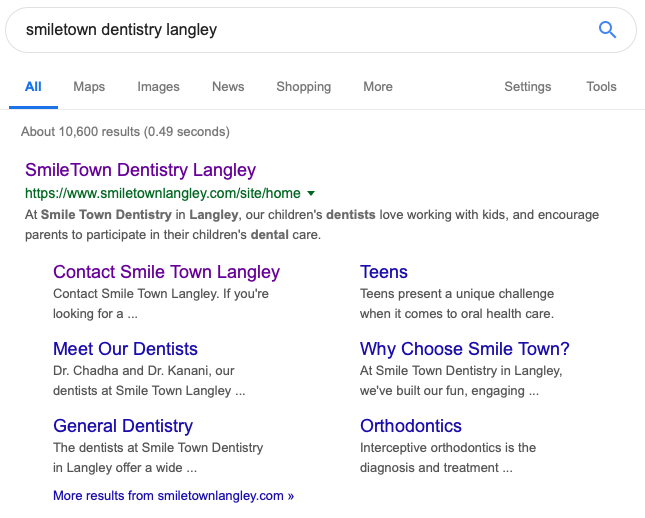Expand the green URL dropdown arrow
The height and width of the screenshot is (518, 645).
[311, 193]
